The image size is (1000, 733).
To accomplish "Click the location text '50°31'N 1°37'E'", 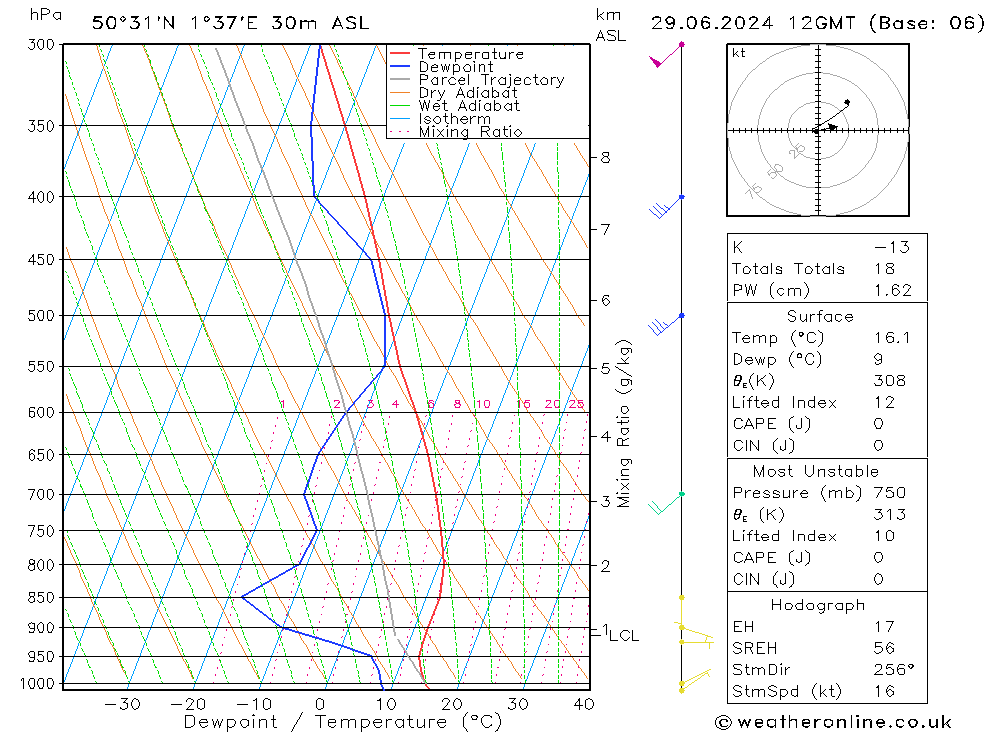I will point(175,23).
